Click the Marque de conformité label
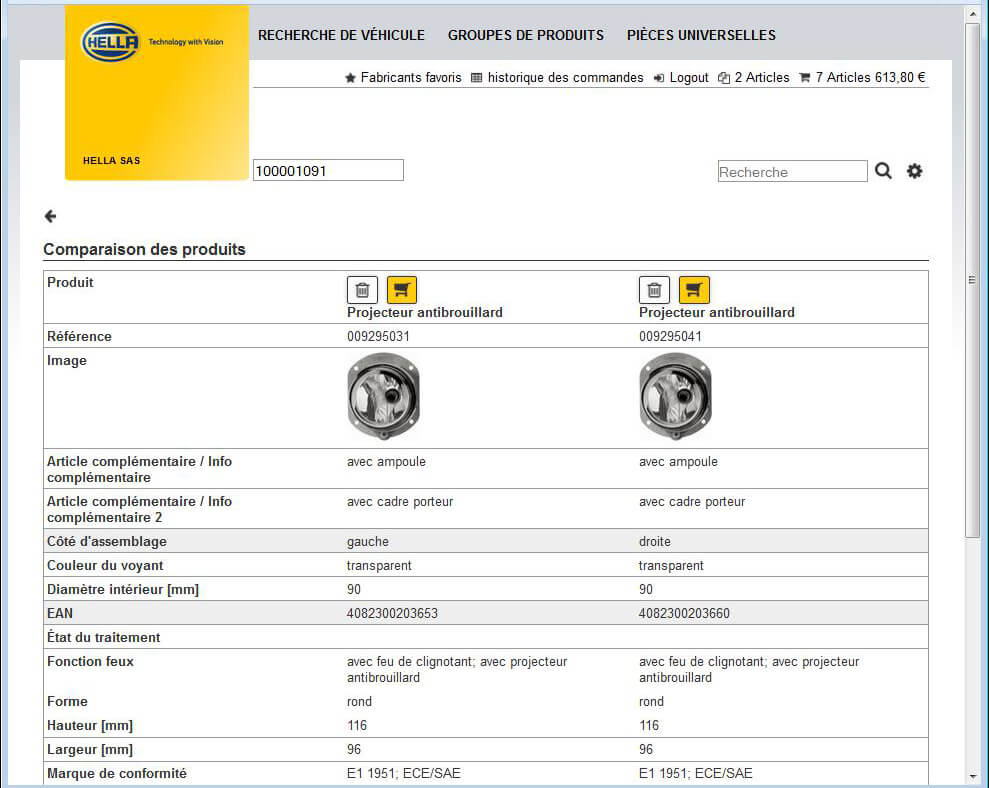Viewport: 989px width, 788px height. pos(117,773)
